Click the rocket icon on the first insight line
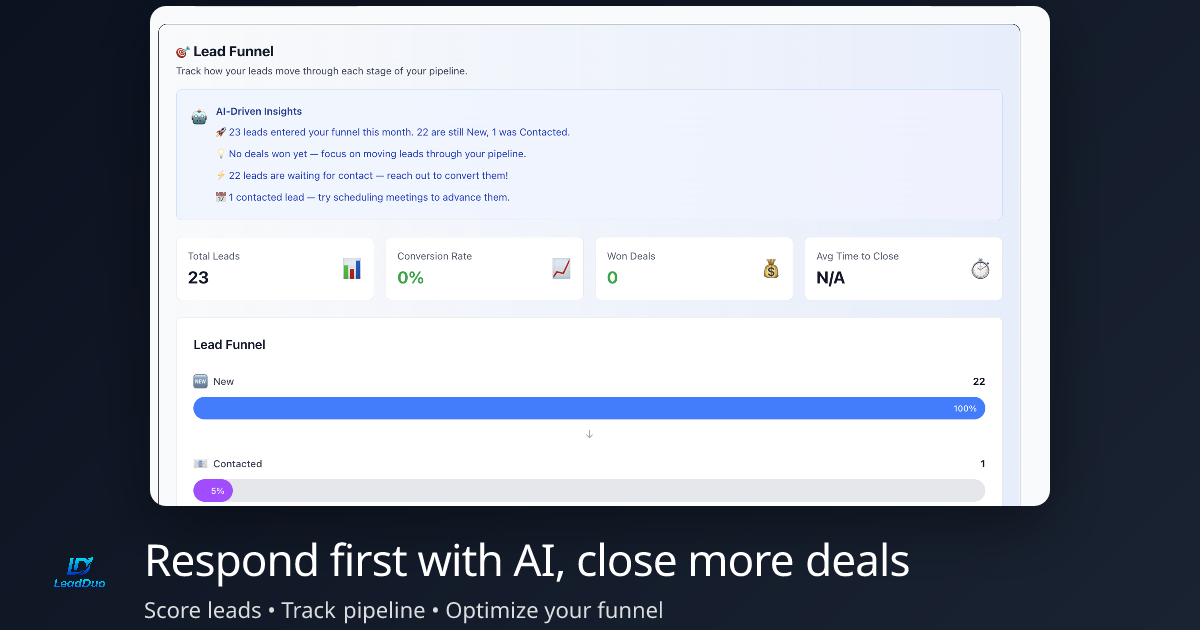The image size is (1200, 630). tap(221, 131)
